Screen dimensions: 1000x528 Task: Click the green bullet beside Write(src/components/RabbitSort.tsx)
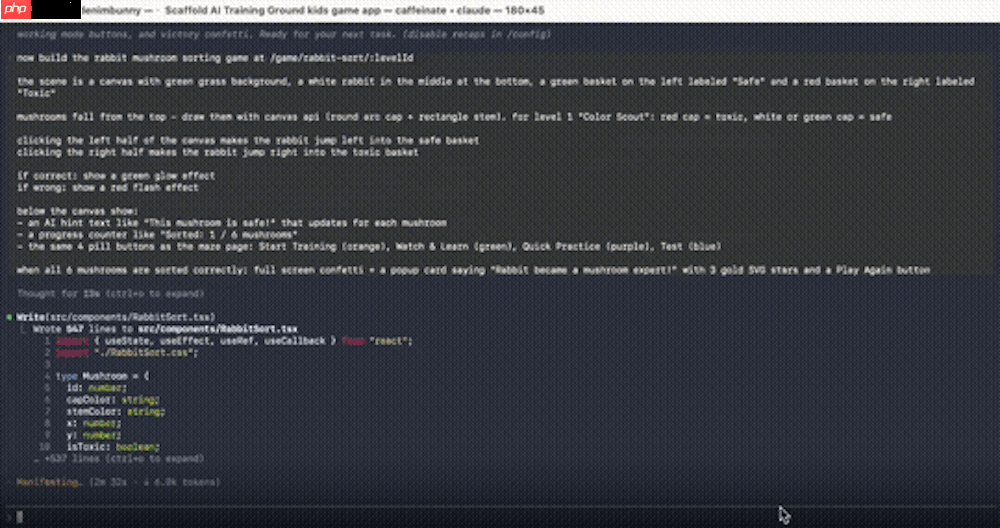point(10,317)
